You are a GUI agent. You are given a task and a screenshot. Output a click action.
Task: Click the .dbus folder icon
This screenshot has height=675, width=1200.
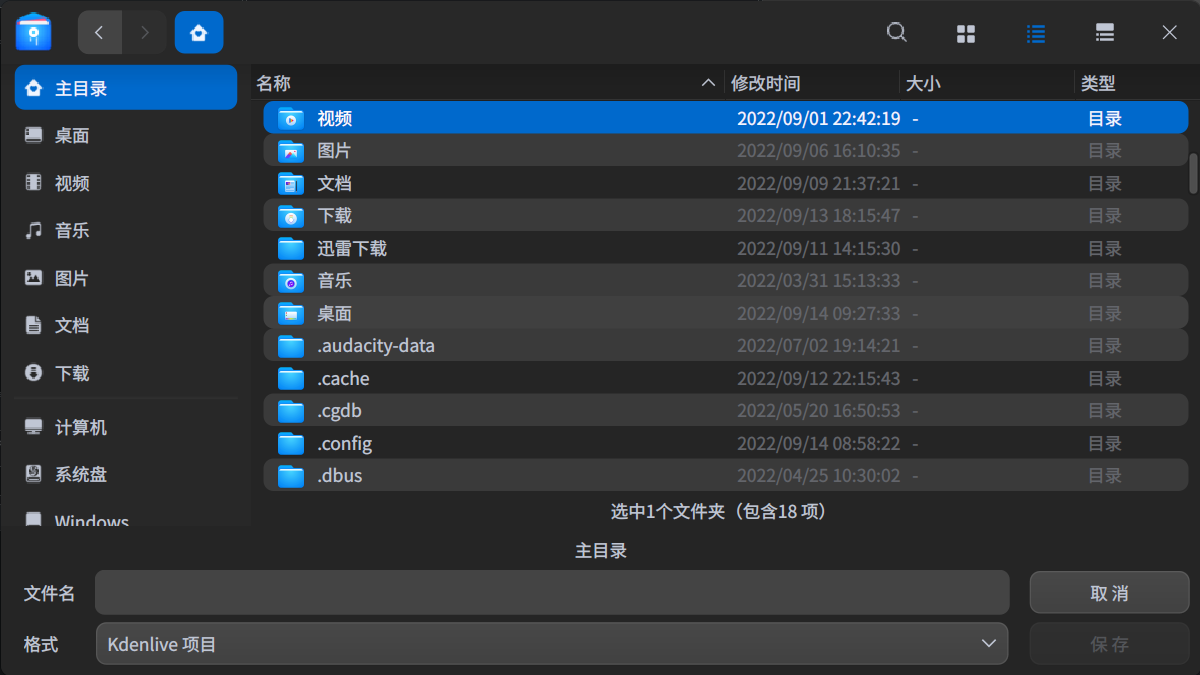point(291,476)
